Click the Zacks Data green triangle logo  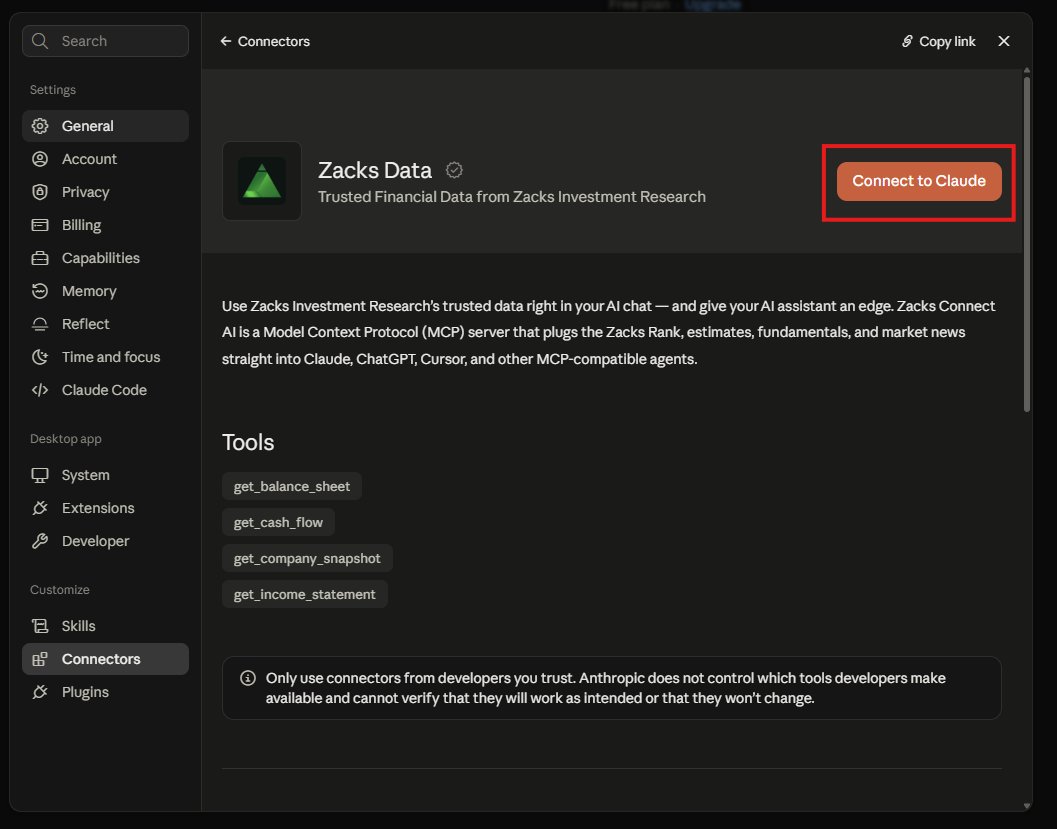[262, 181]
